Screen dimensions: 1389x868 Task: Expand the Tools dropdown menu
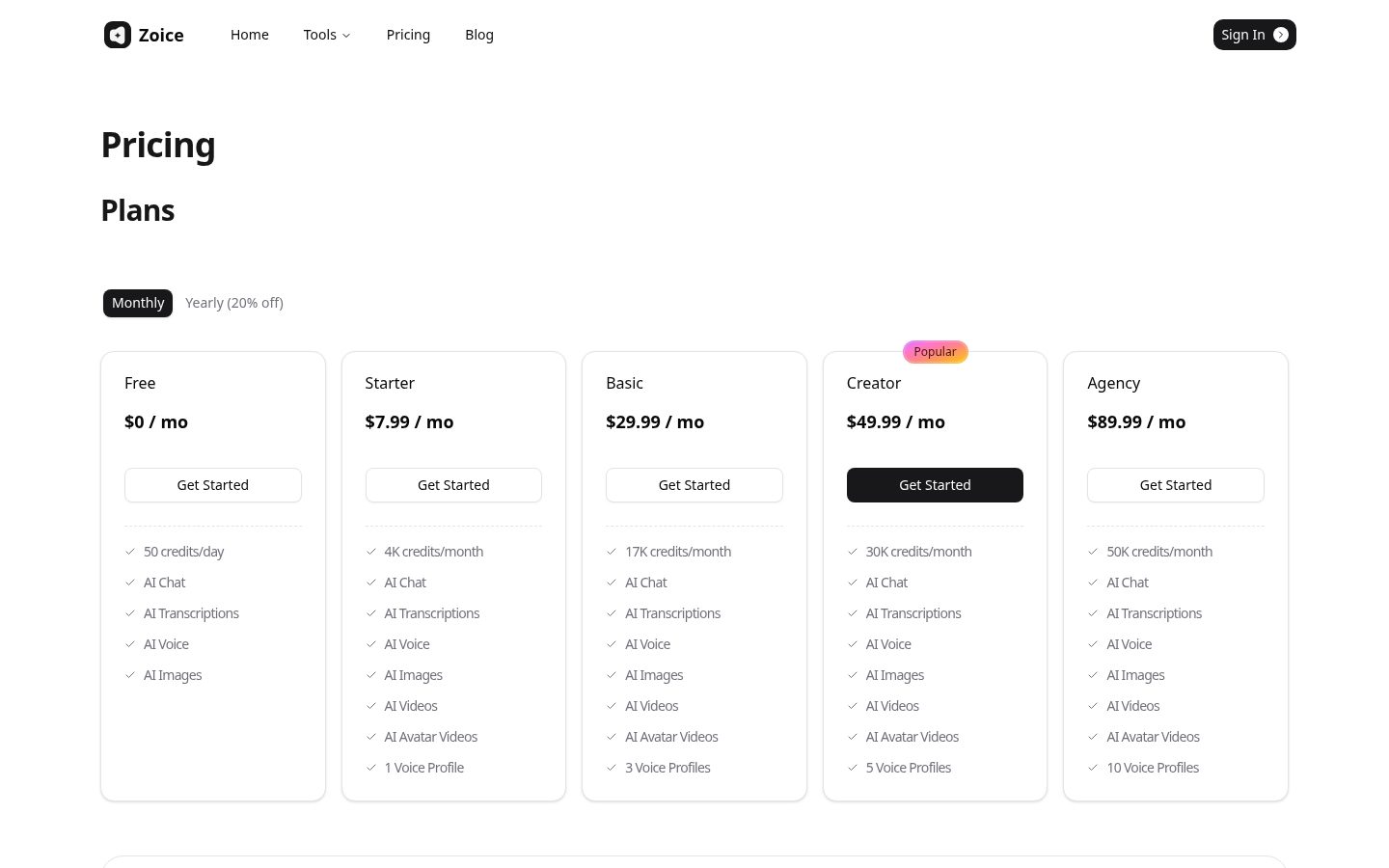tap(327, 35)
